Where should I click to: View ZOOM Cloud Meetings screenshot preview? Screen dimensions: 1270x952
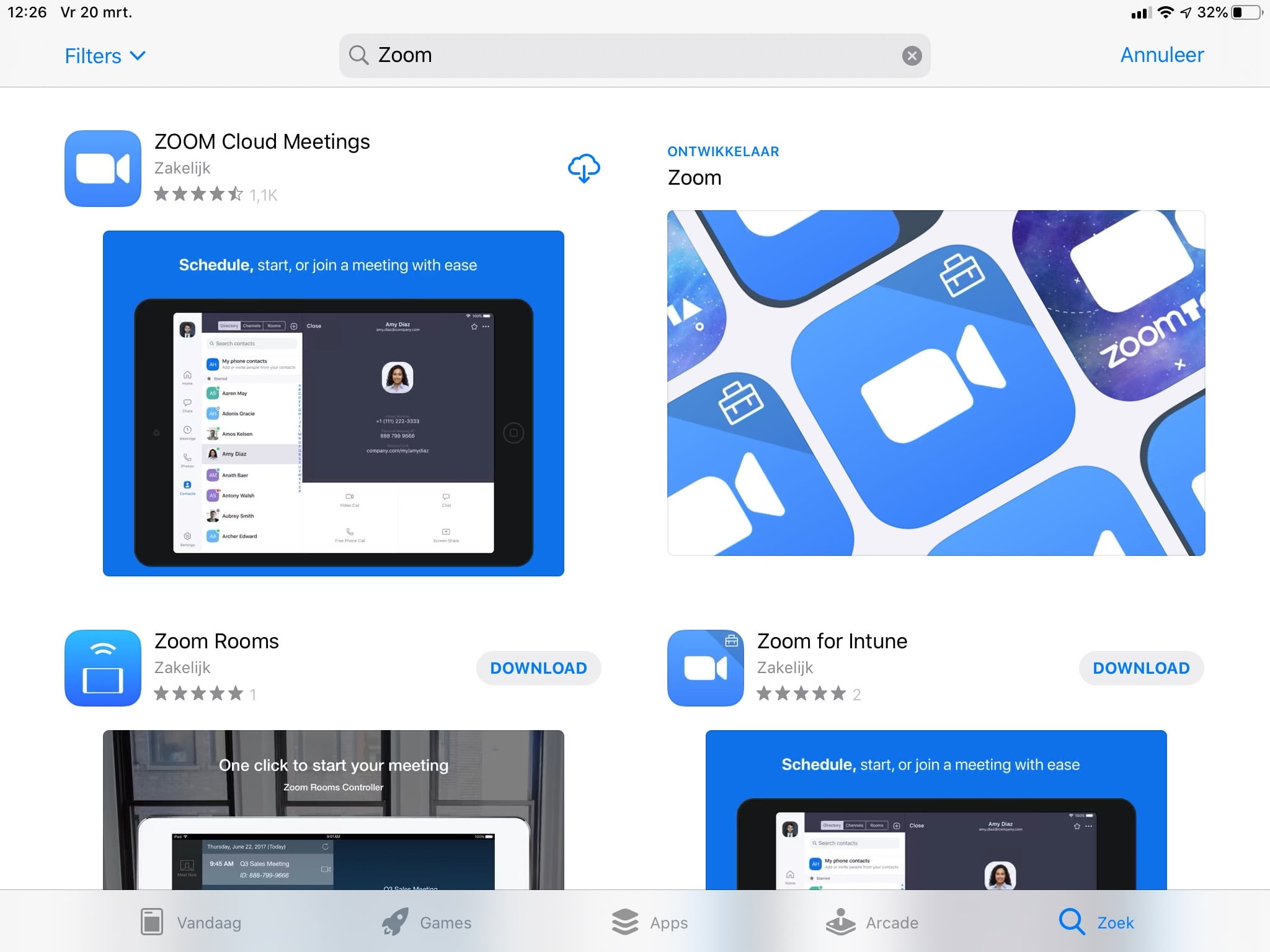[x=333, y=403]
